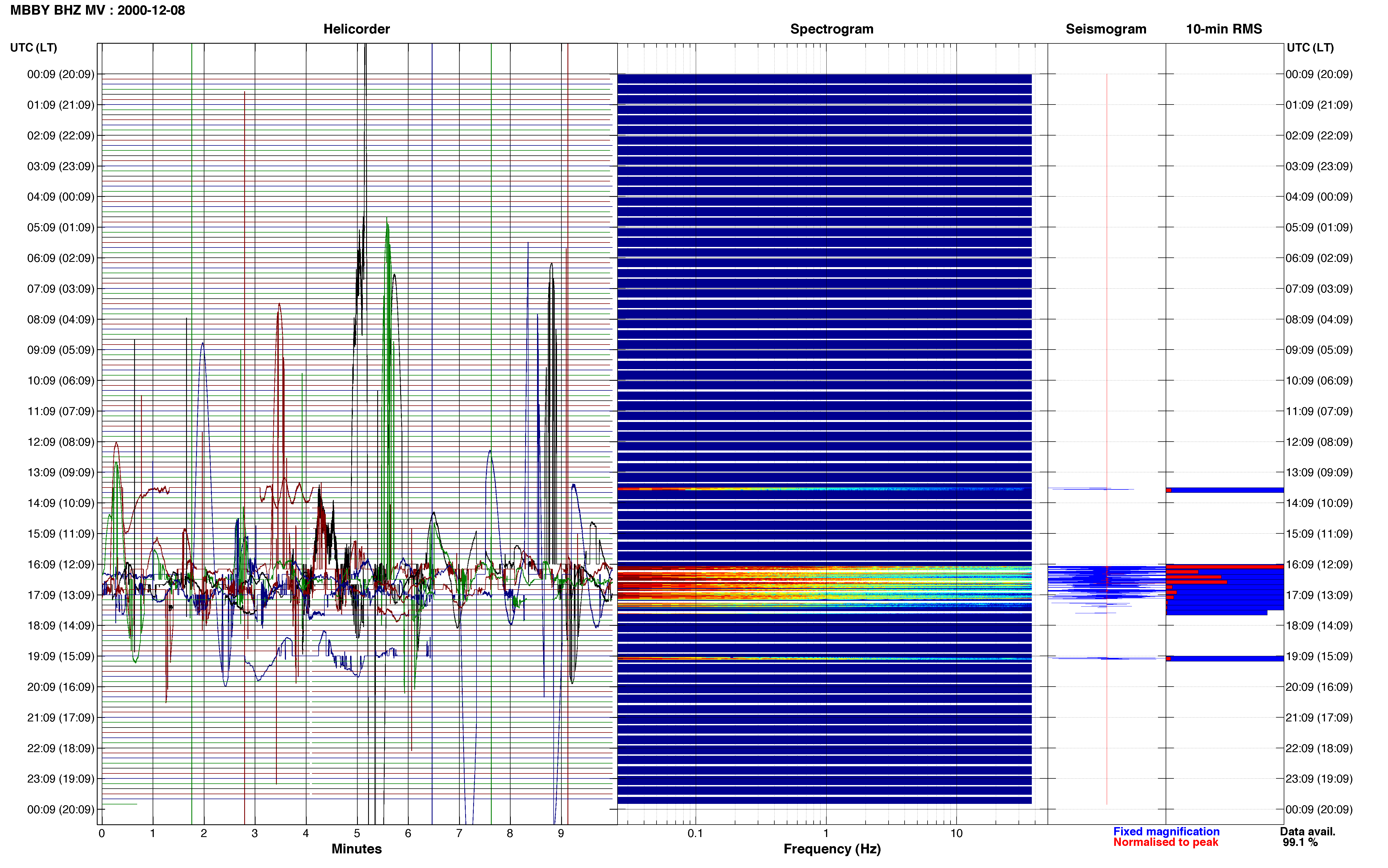The image size is (1388, 868).
Task: Click left time label '03:09 (23:09)'
Action: click(x=61, y=166)
